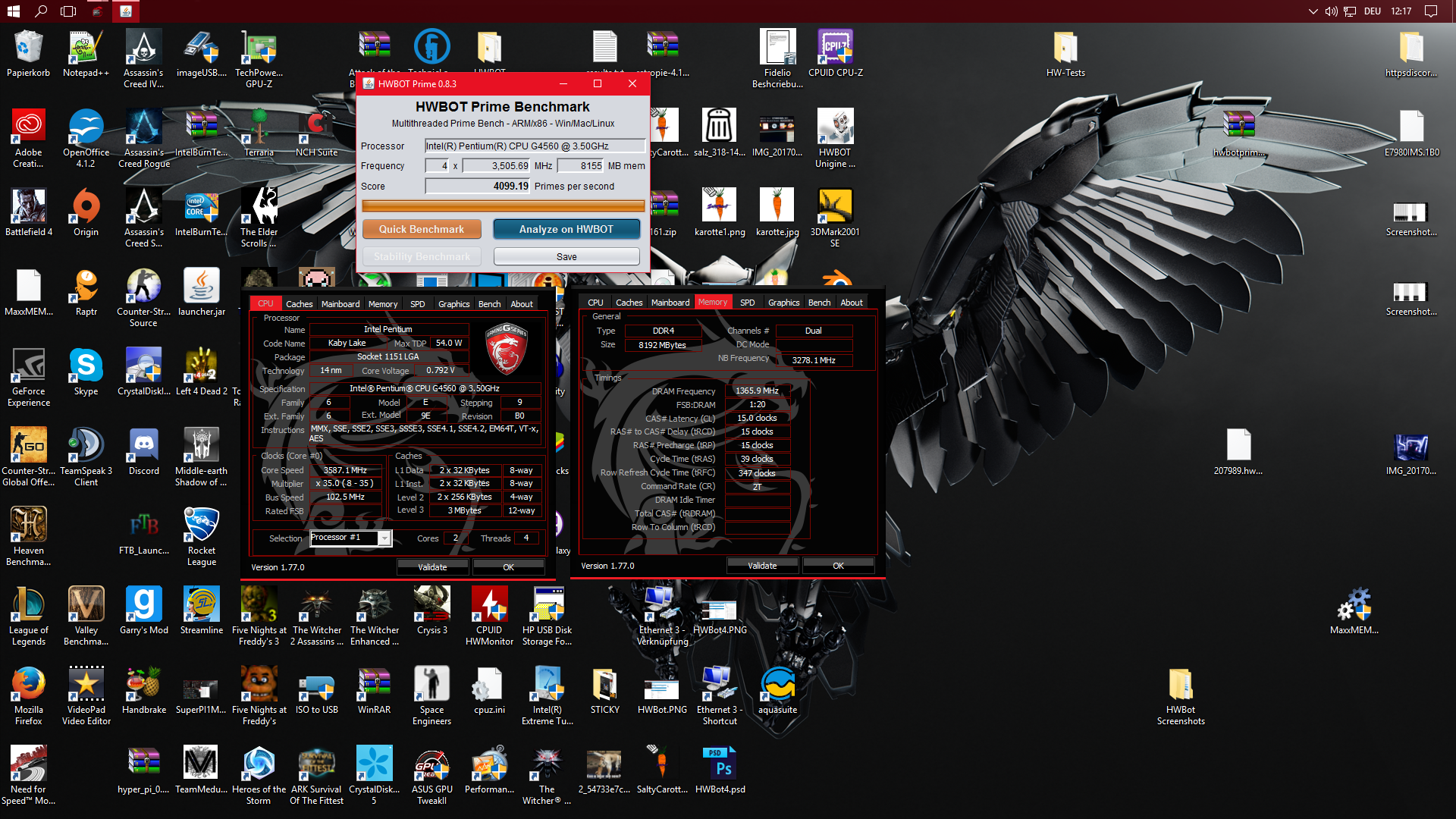The width and height of the screenshot is (1456, 819).
Task: Open the aquasuite desktop icon
Action: click(x=777, y=691)
